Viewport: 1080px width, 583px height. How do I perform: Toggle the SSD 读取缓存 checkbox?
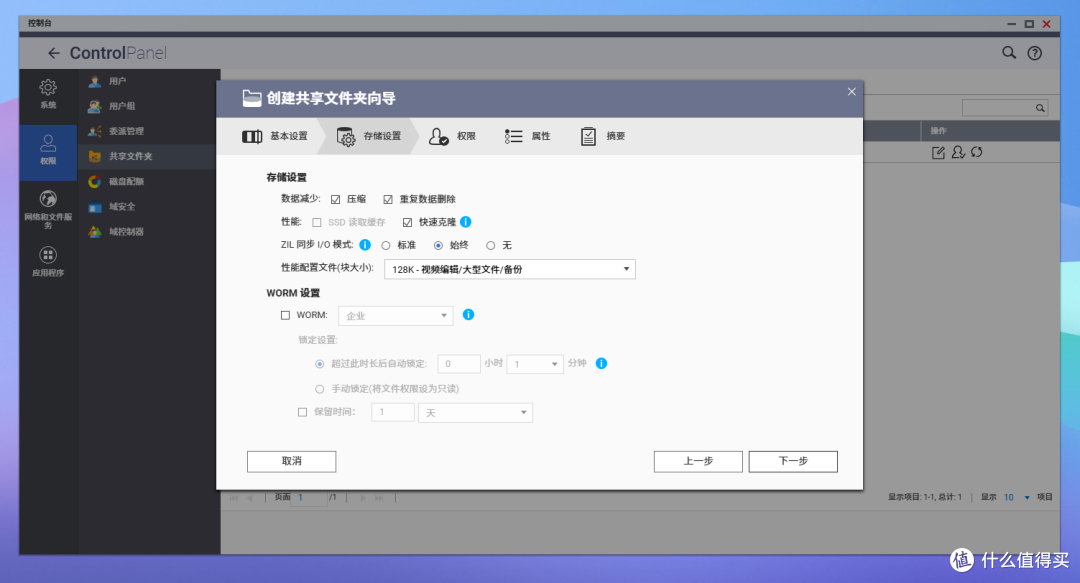click(x=317, y=223)
